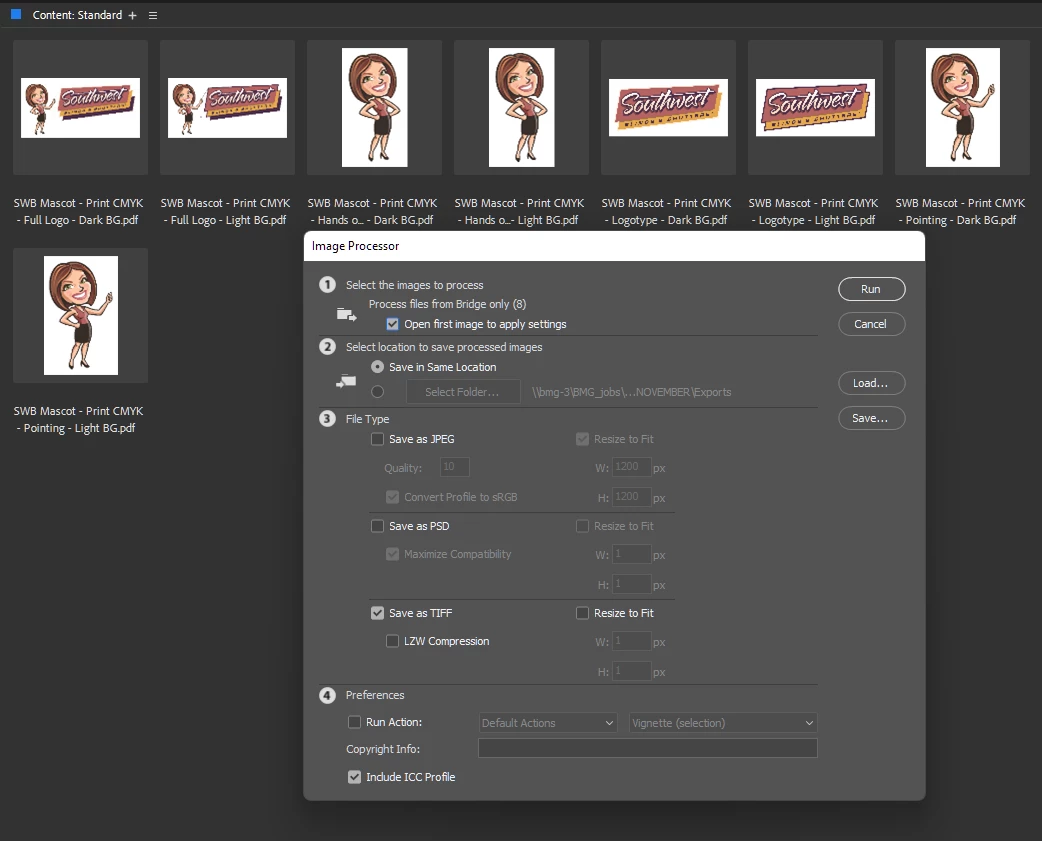Click the save location folder icon in step 2

pyautogui.click(x=346, y=381)
